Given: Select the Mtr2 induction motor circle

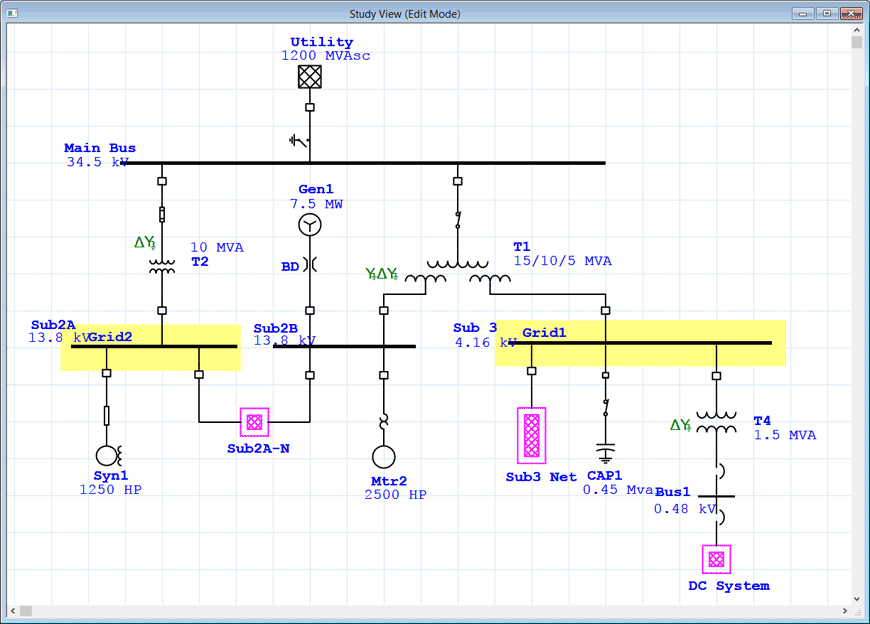Looking at the screenshot, I should coord(383,457).
